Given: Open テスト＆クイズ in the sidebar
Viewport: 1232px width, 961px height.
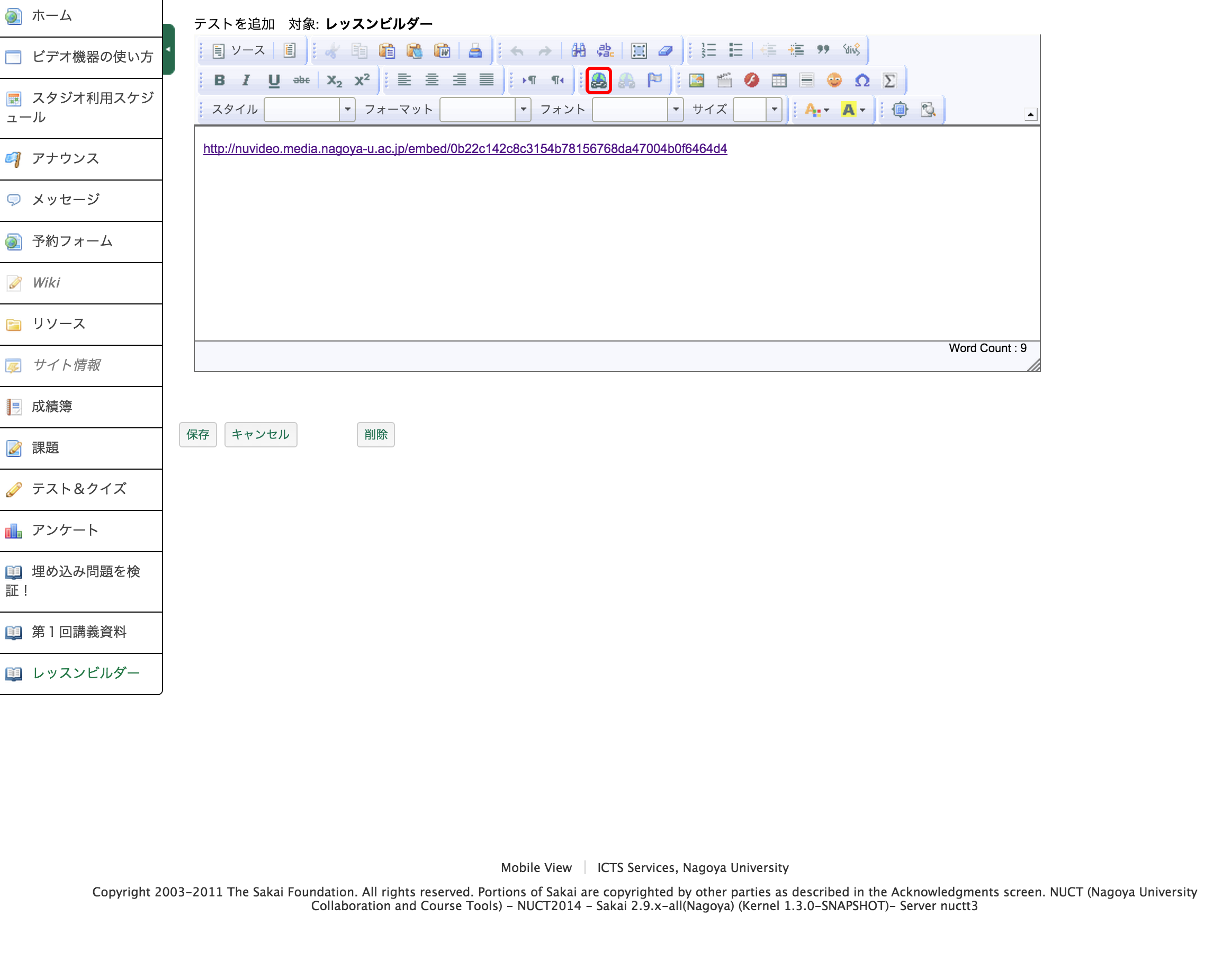Looking at the screenshot, I should coord(79,489).
